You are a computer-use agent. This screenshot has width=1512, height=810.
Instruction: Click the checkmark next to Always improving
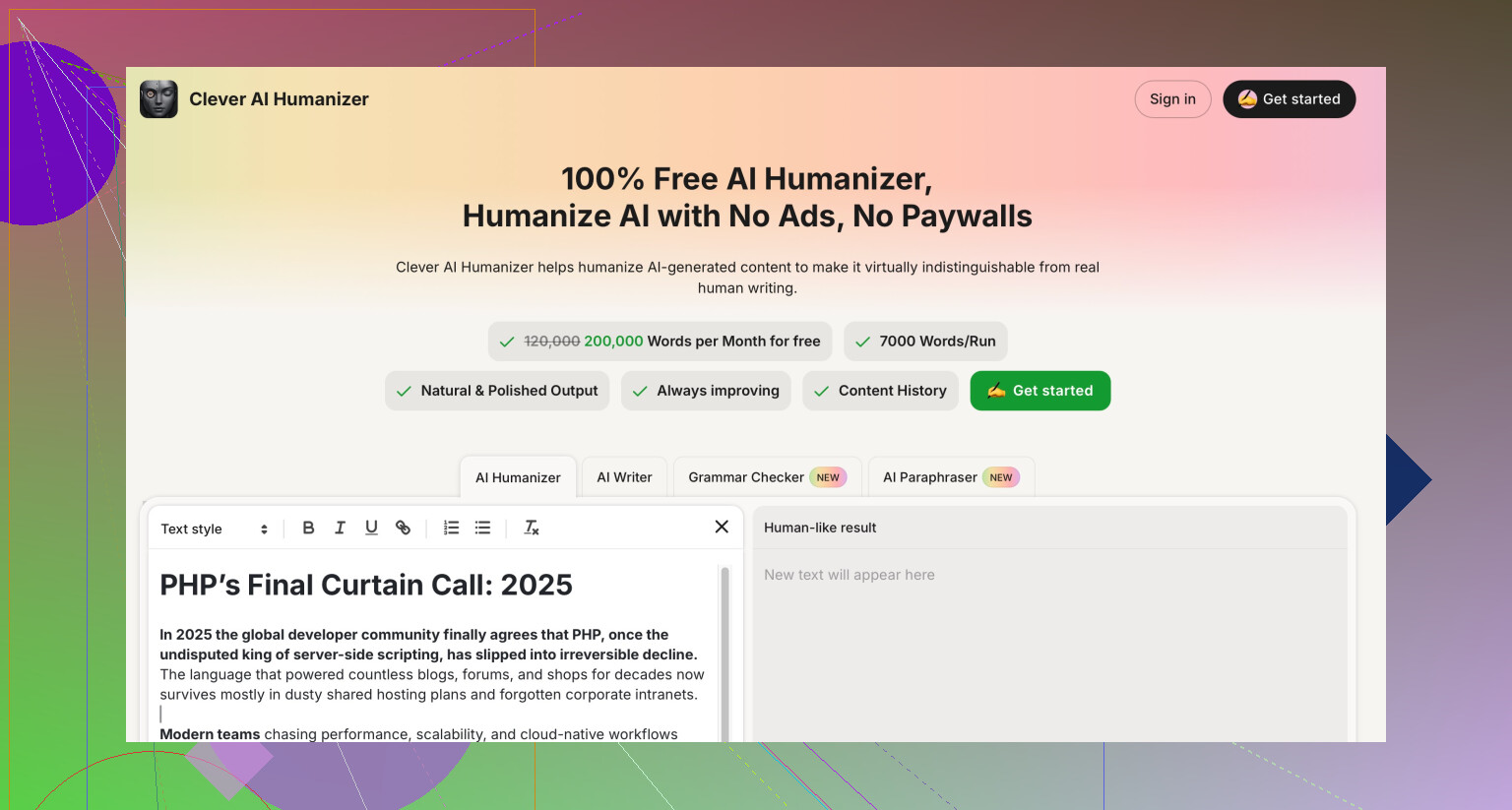tap(640, 391)
